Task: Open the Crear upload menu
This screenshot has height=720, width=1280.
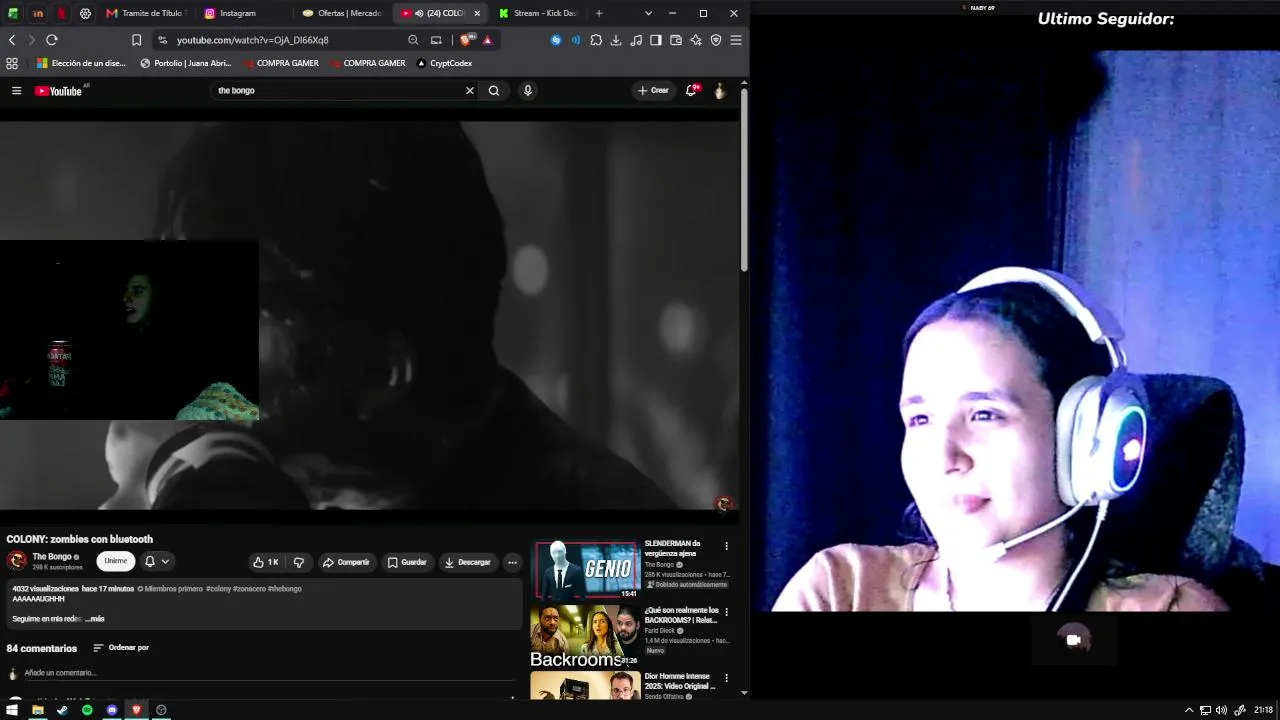Action: [653, 91]
